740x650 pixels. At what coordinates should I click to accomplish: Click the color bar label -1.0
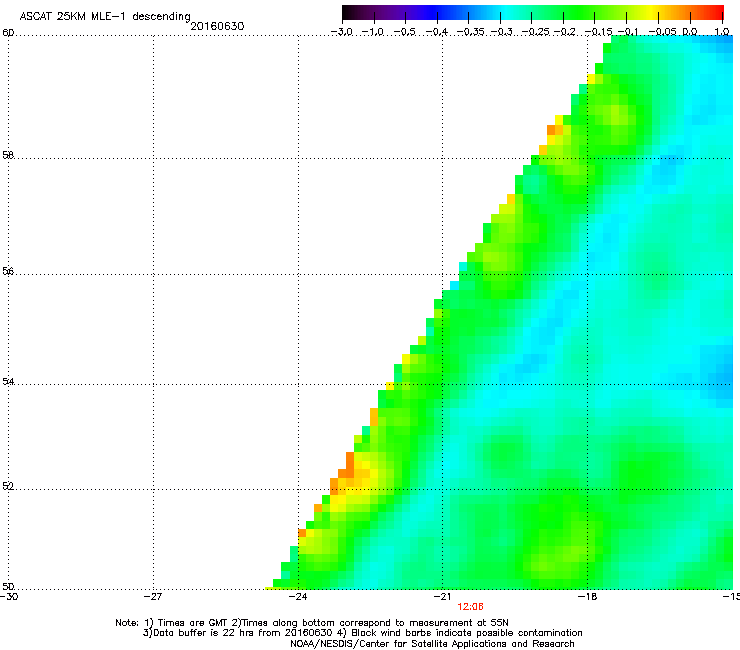(373, 32)
